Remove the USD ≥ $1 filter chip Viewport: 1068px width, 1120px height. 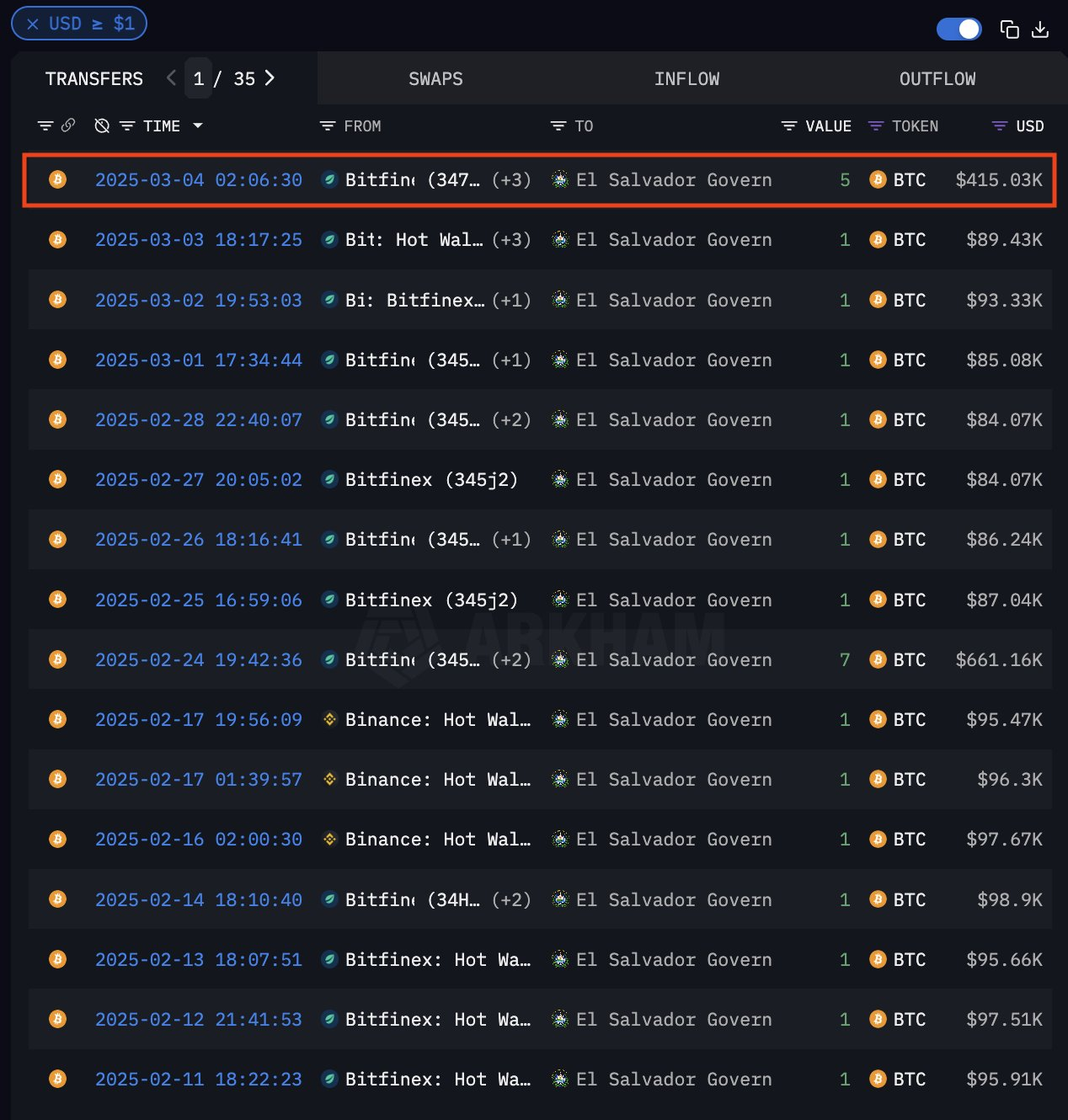point(33,24)
